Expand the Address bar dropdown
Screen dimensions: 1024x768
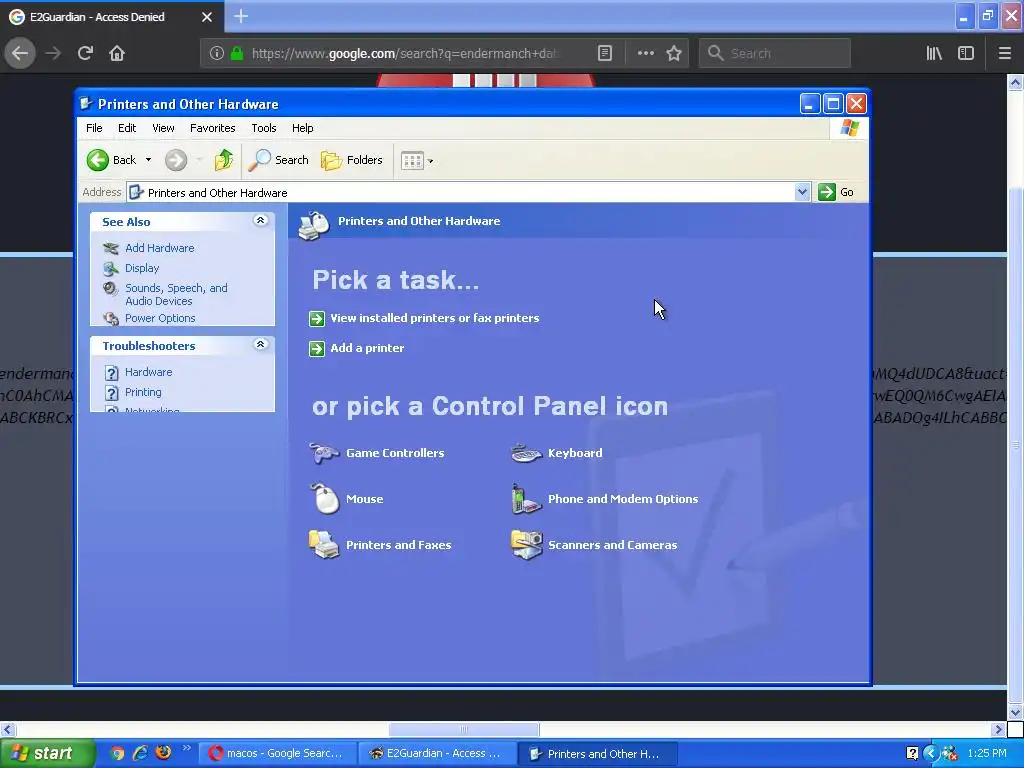point(802,192)
